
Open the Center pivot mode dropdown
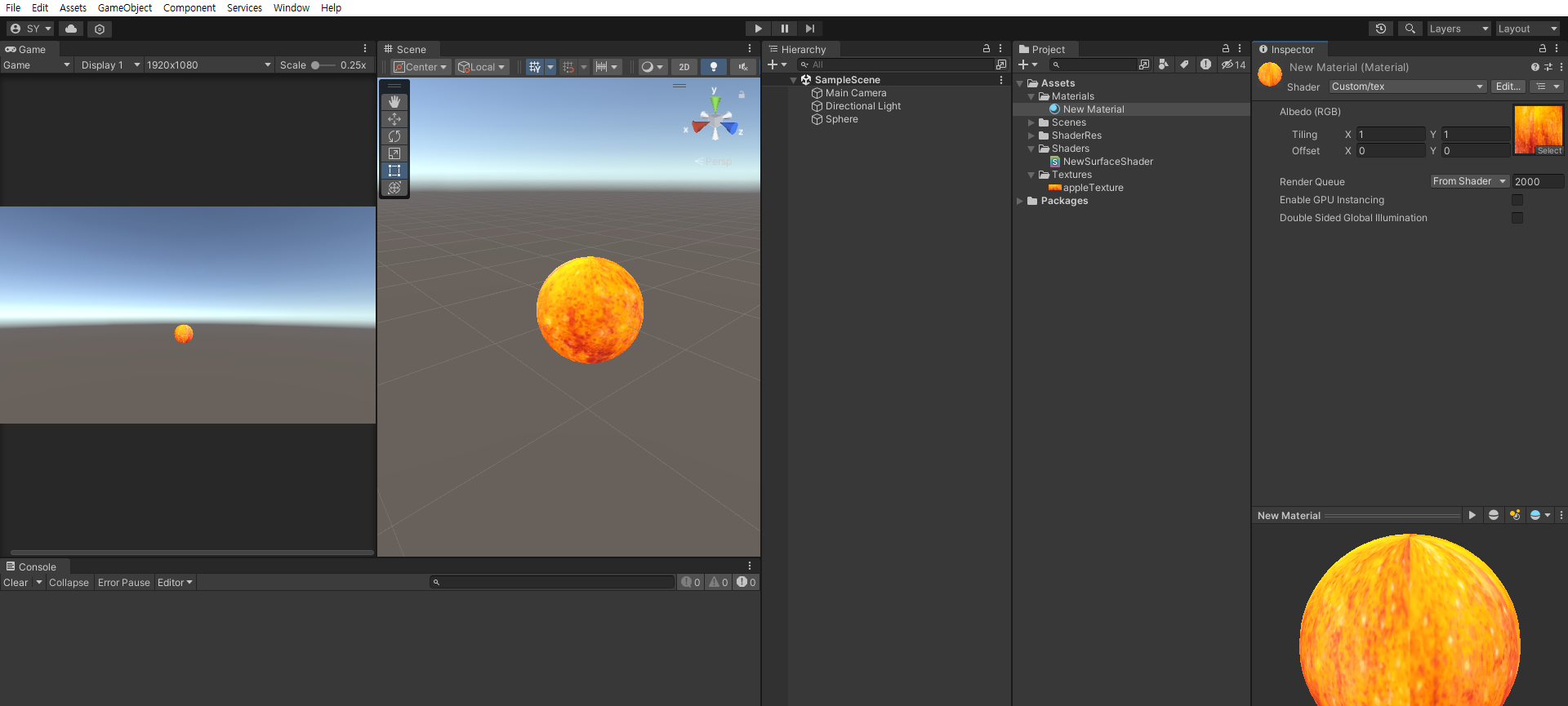coord(421,67)
